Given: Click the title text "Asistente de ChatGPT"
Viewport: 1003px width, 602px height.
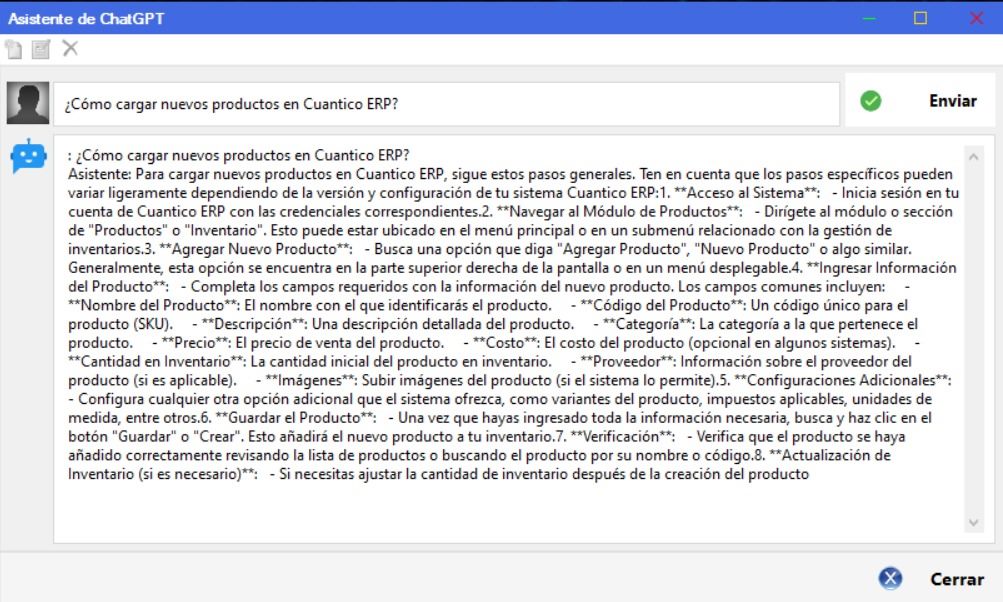Looking at the screenshot, I should pyautogui.click(x=86, y=19).
